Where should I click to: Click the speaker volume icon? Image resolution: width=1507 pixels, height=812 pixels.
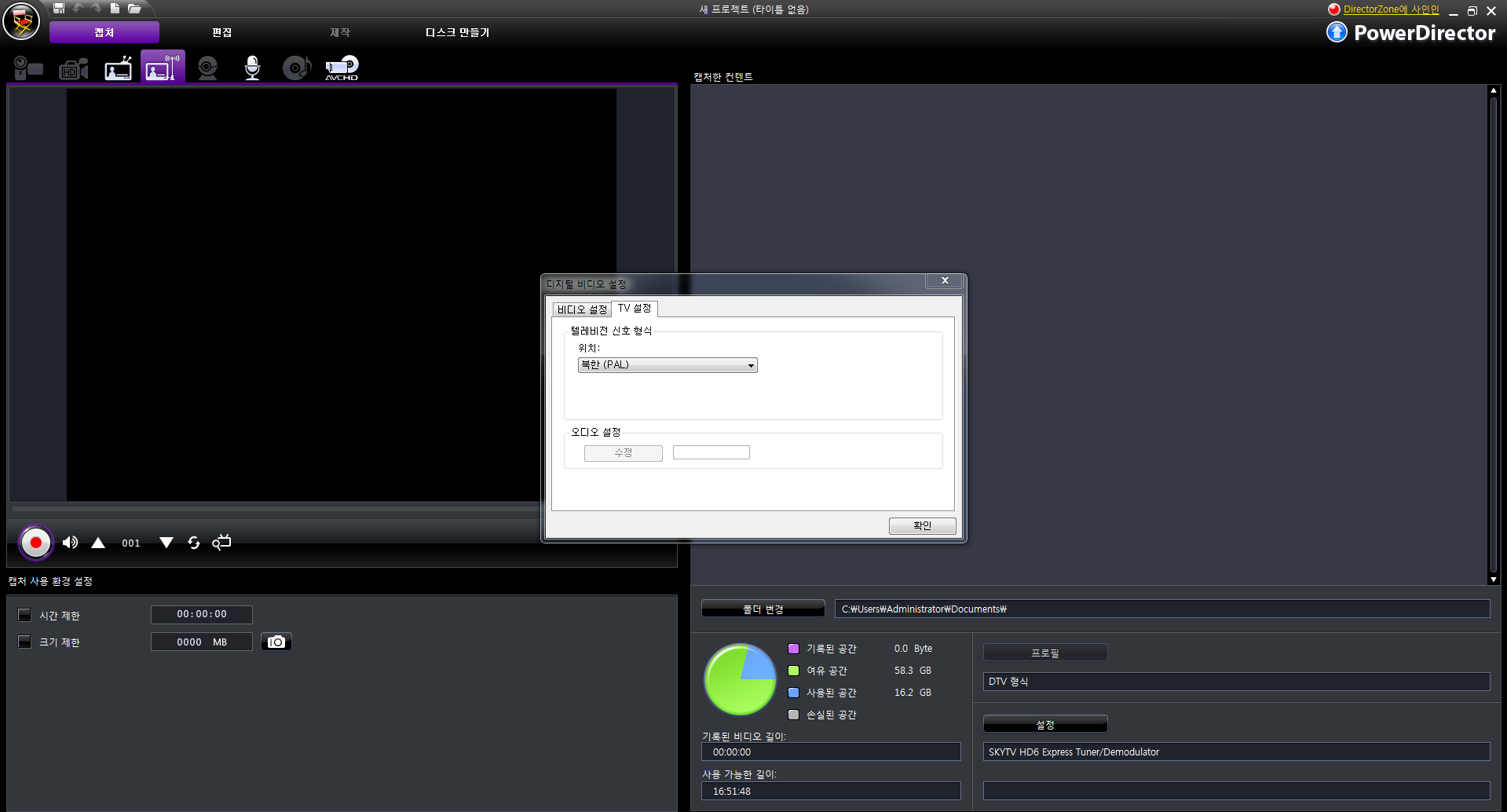tap(70, 543)
